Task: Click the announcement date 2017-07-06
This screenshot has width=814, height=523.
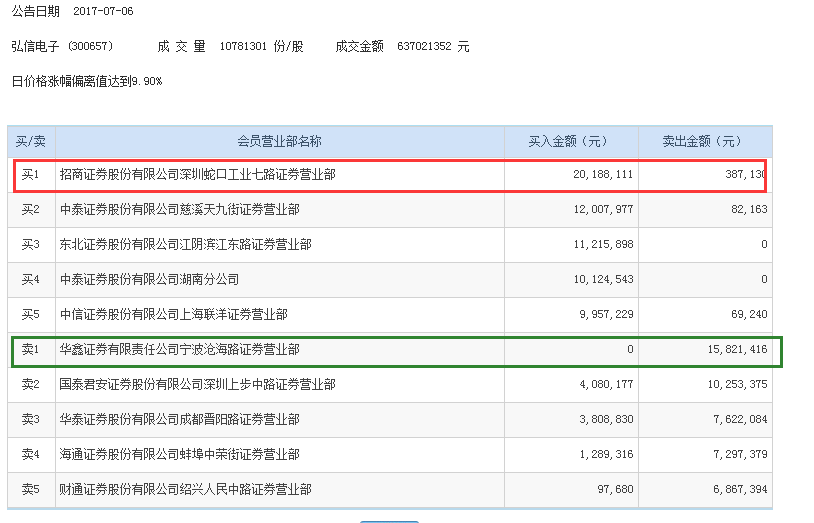Action: click(x=103, y=11)
